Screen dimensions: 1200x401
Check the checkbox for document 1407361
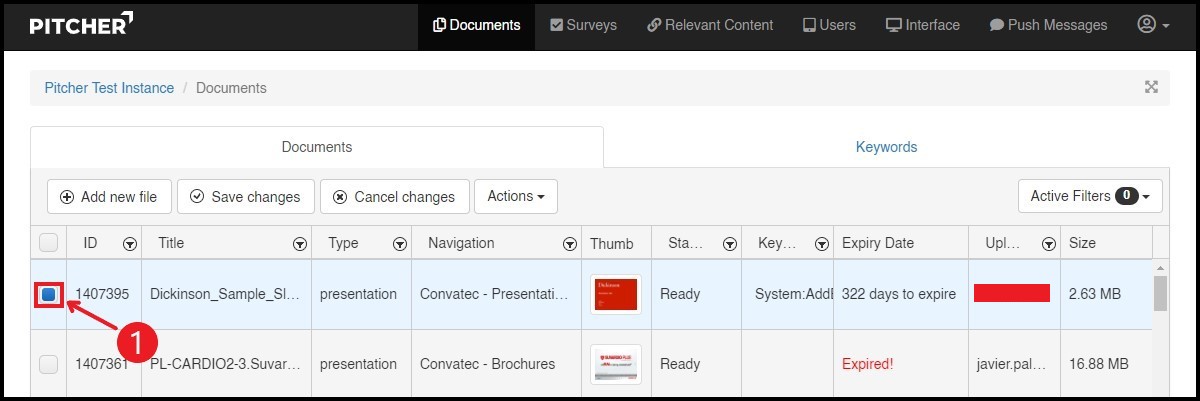pyautogui.click(x=49, y=364)
